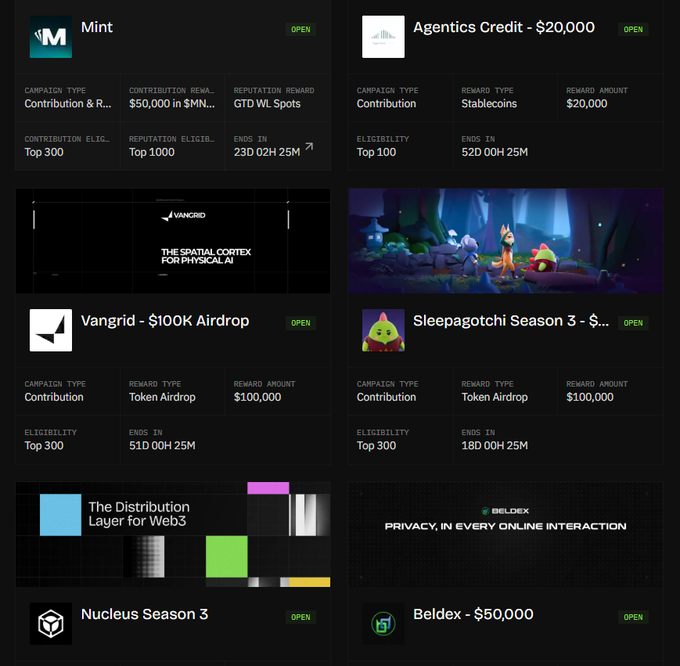Click the OPEN badge on Beldex card
This screenshot has width=680, height=666.
click(633, 617)
